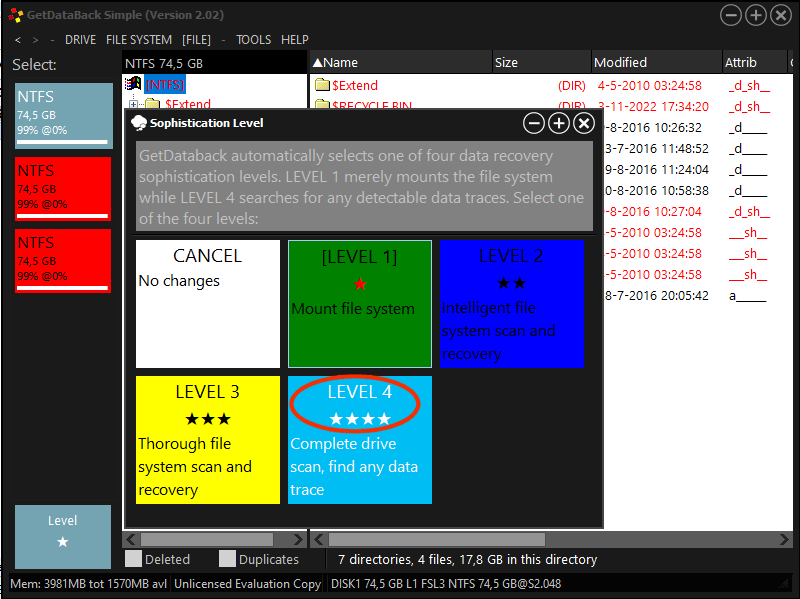Sort by the Modified column header
The image size is (800, 599).
(x=657, y=63)
